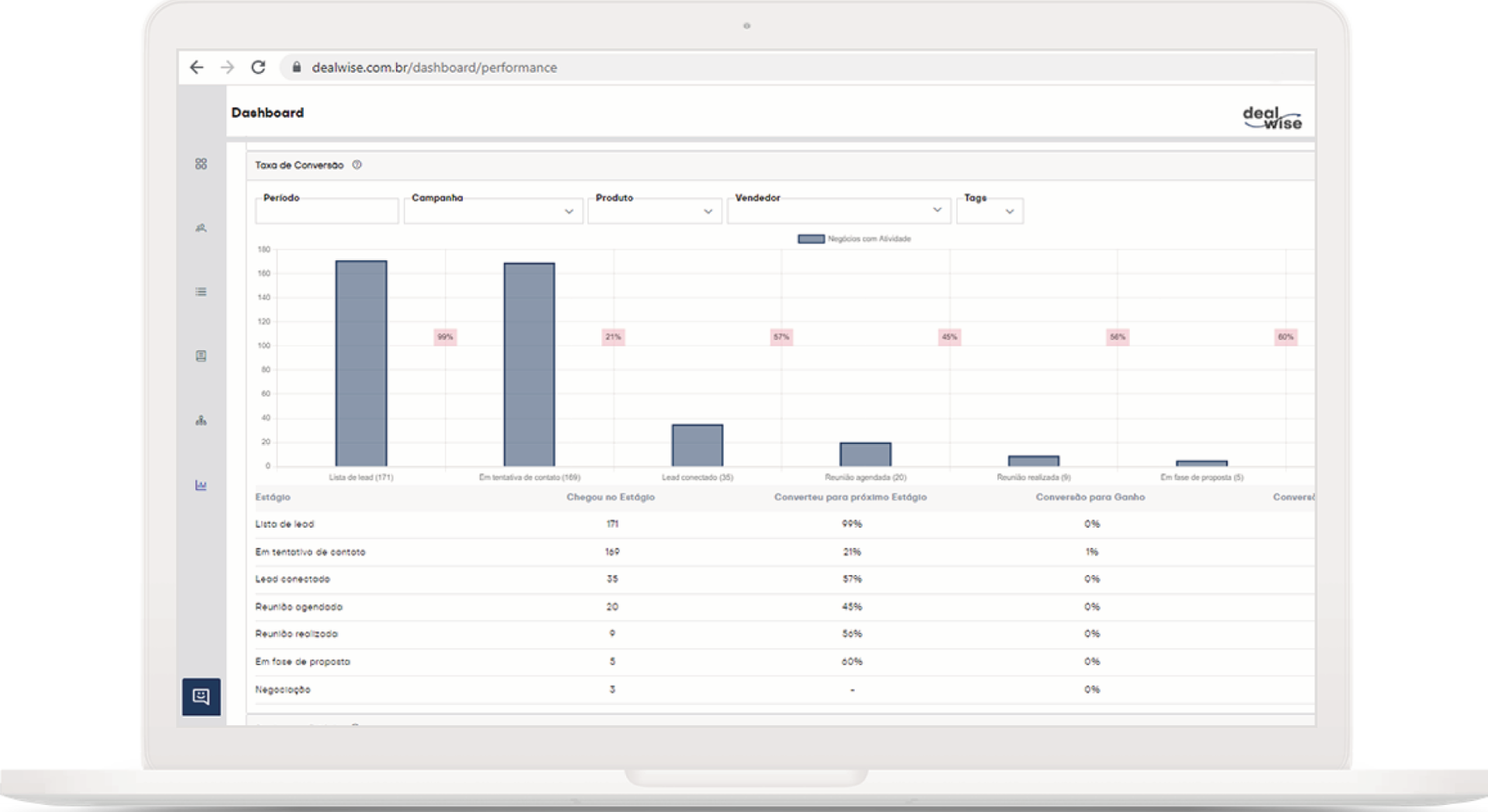The width and height of the screenshot is (1488, 812).
Task: Open the Produto dropdown
Action: (x=654, y=212)
